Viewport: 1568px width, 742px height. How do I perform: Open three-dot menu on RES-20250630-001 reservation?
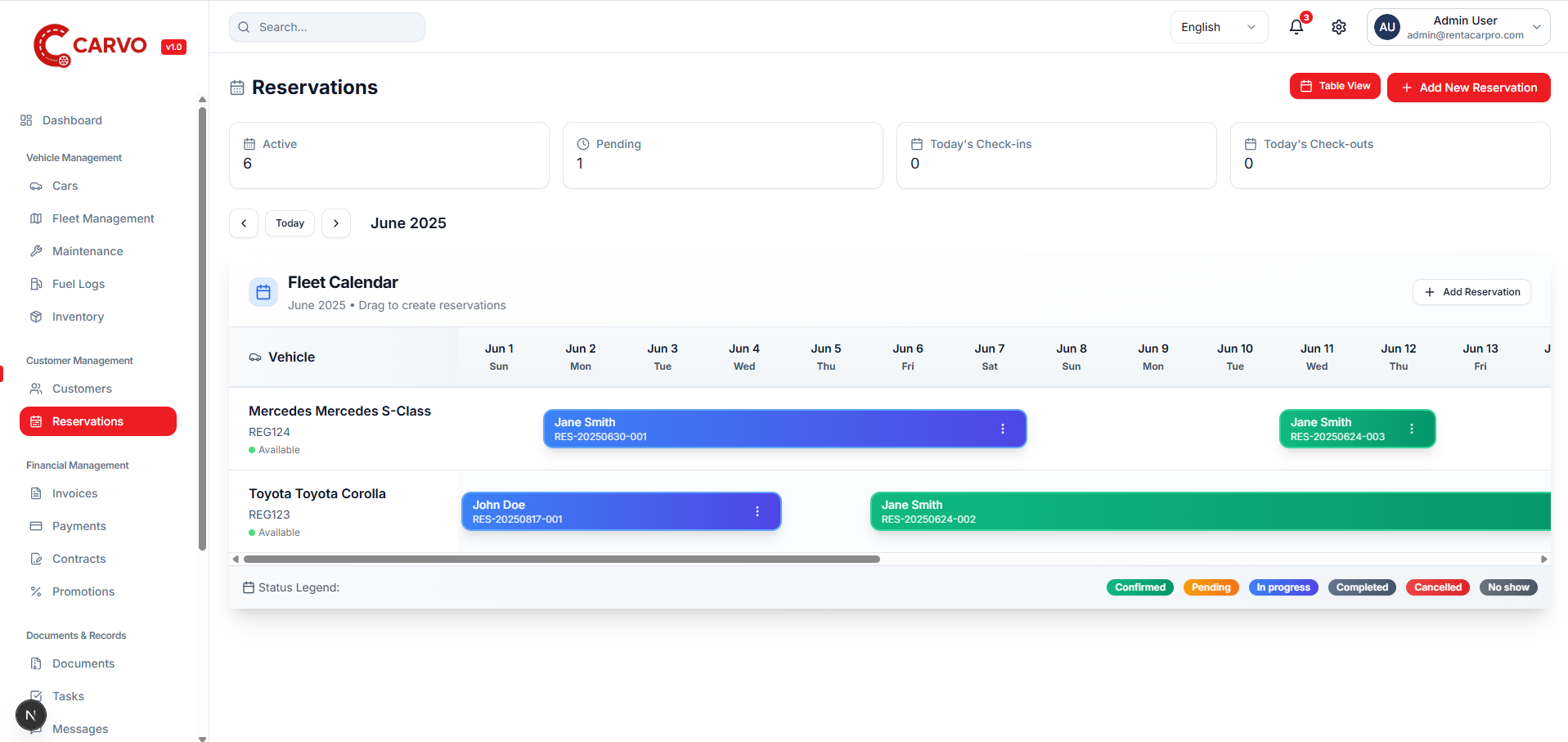[1003, 429]
